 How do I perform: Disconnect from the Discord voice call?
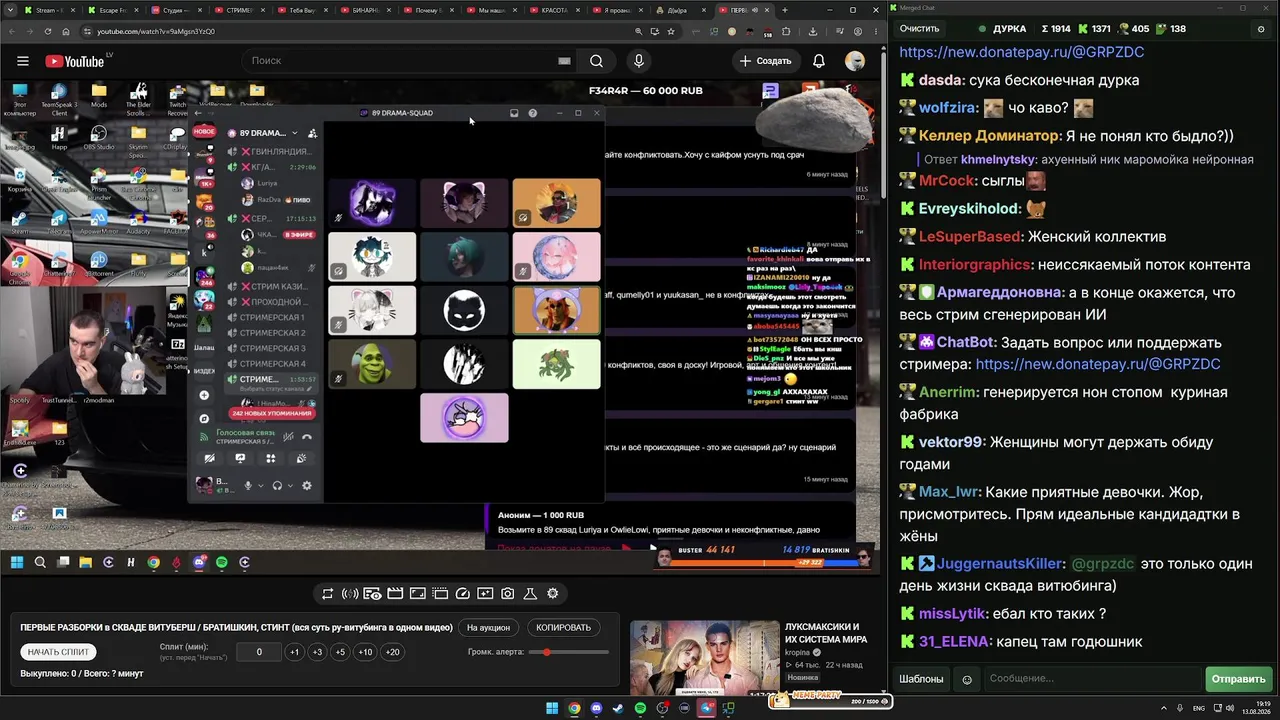point(307,437)
